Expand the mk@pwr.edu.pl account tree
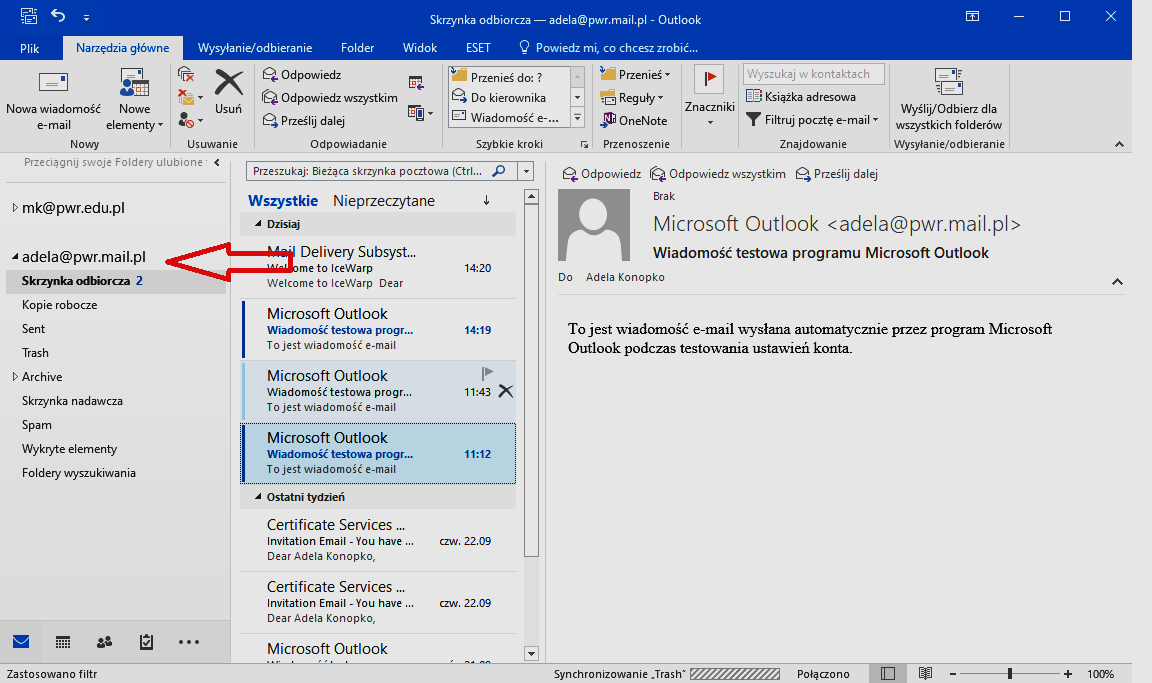The image size is (1152, 683). coord(15,208)
